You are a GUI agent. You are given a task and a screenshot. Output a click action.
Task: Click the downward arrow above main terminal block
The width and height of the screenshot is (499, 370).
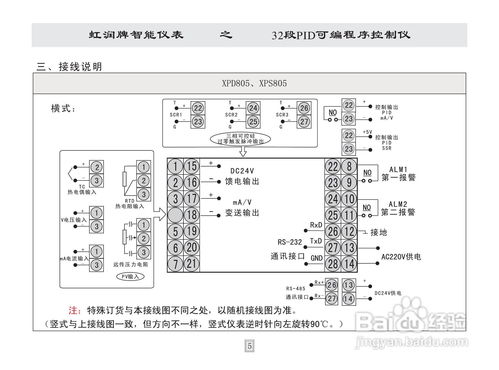pyautogui.click(x=243, y=151)
